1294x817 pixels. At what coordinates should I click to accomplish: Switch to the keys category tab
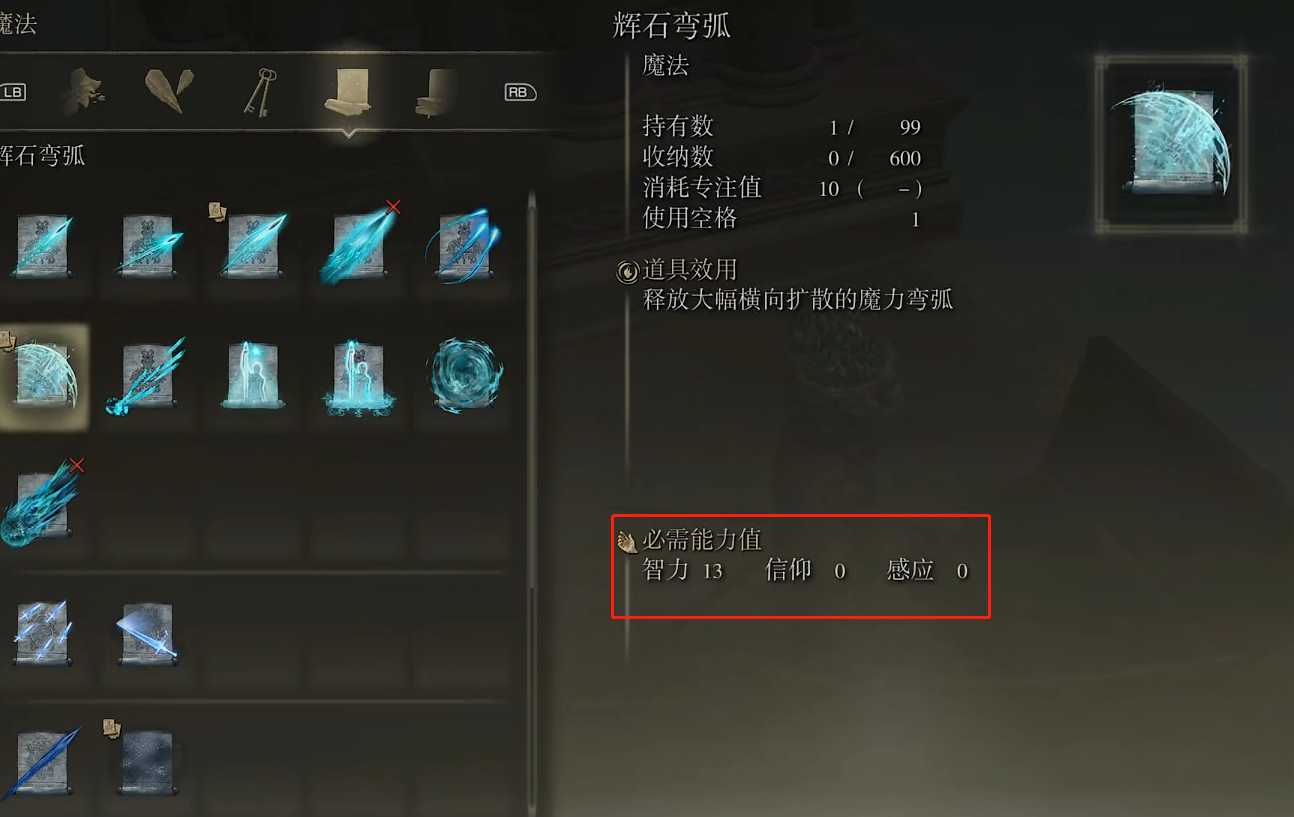(x=259, y=93)
